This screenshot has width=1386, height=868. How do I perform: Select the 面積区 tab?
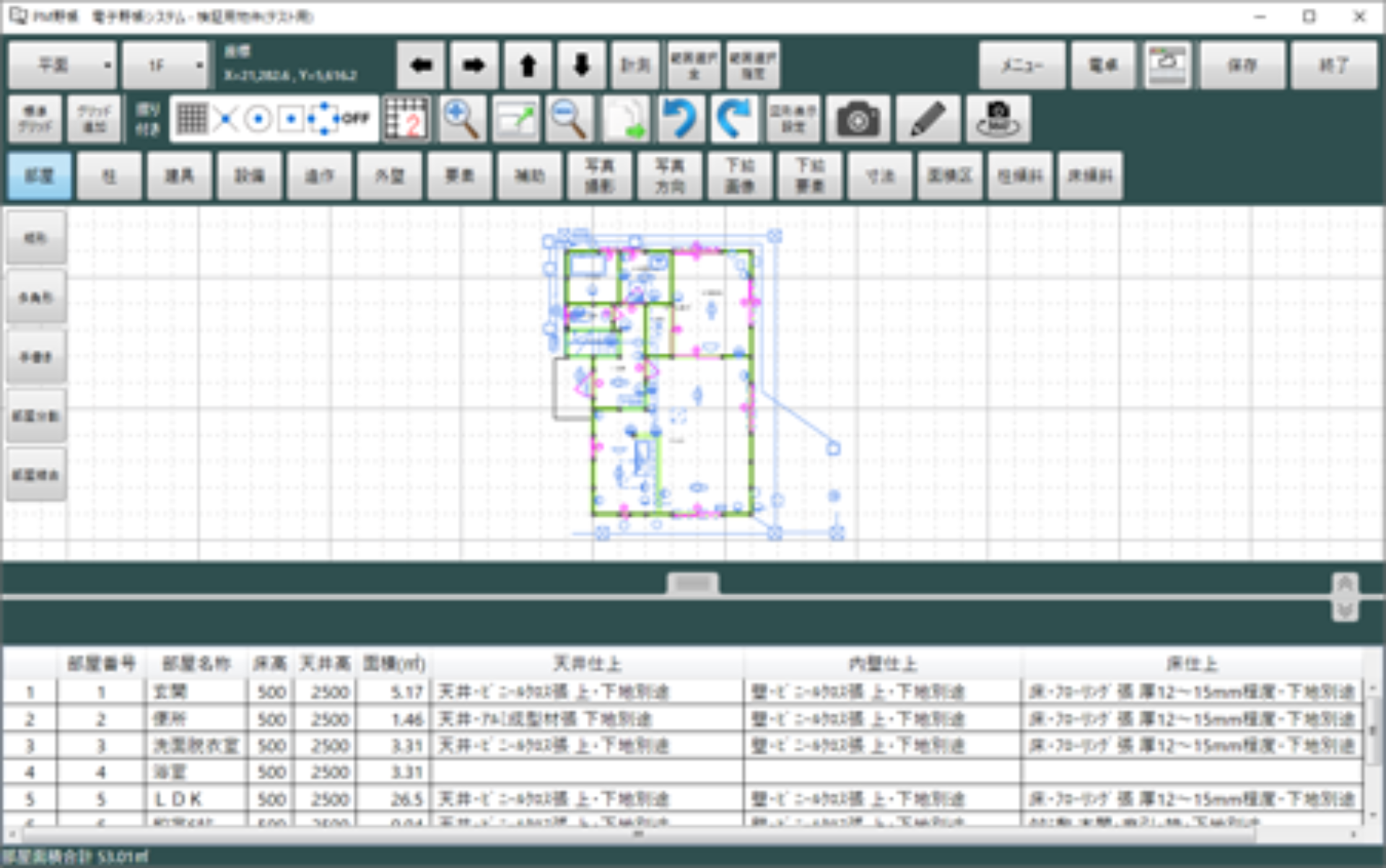949,175
